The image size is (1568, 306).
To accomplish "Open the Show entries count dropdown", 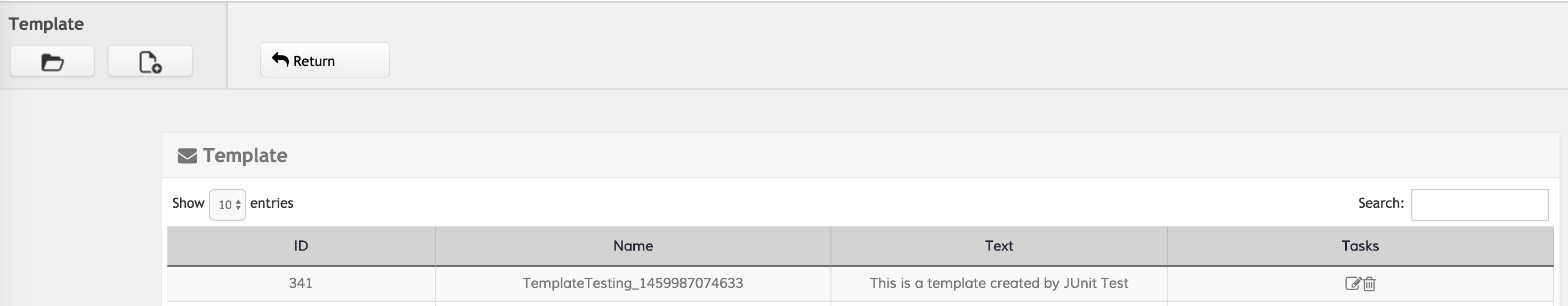I will click(x=227, y=204).
